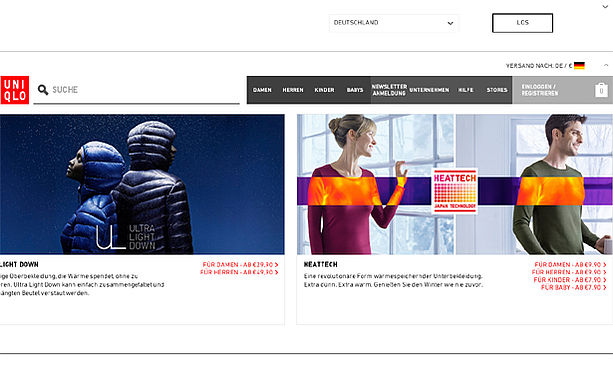Click Versand nach DE / € text
The image size is (613, 371).
click(539, 66)
